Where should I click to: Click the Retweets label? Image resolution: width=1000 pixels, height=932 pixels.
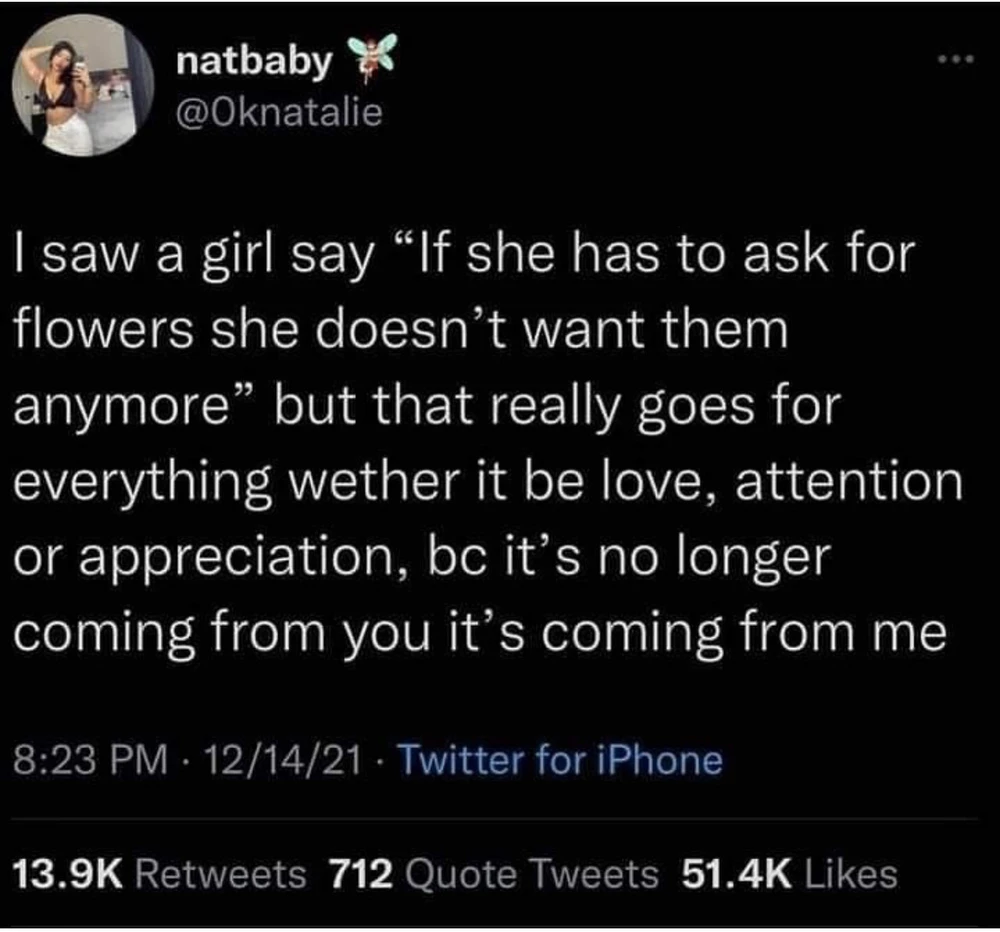click(x=220, y=874)
